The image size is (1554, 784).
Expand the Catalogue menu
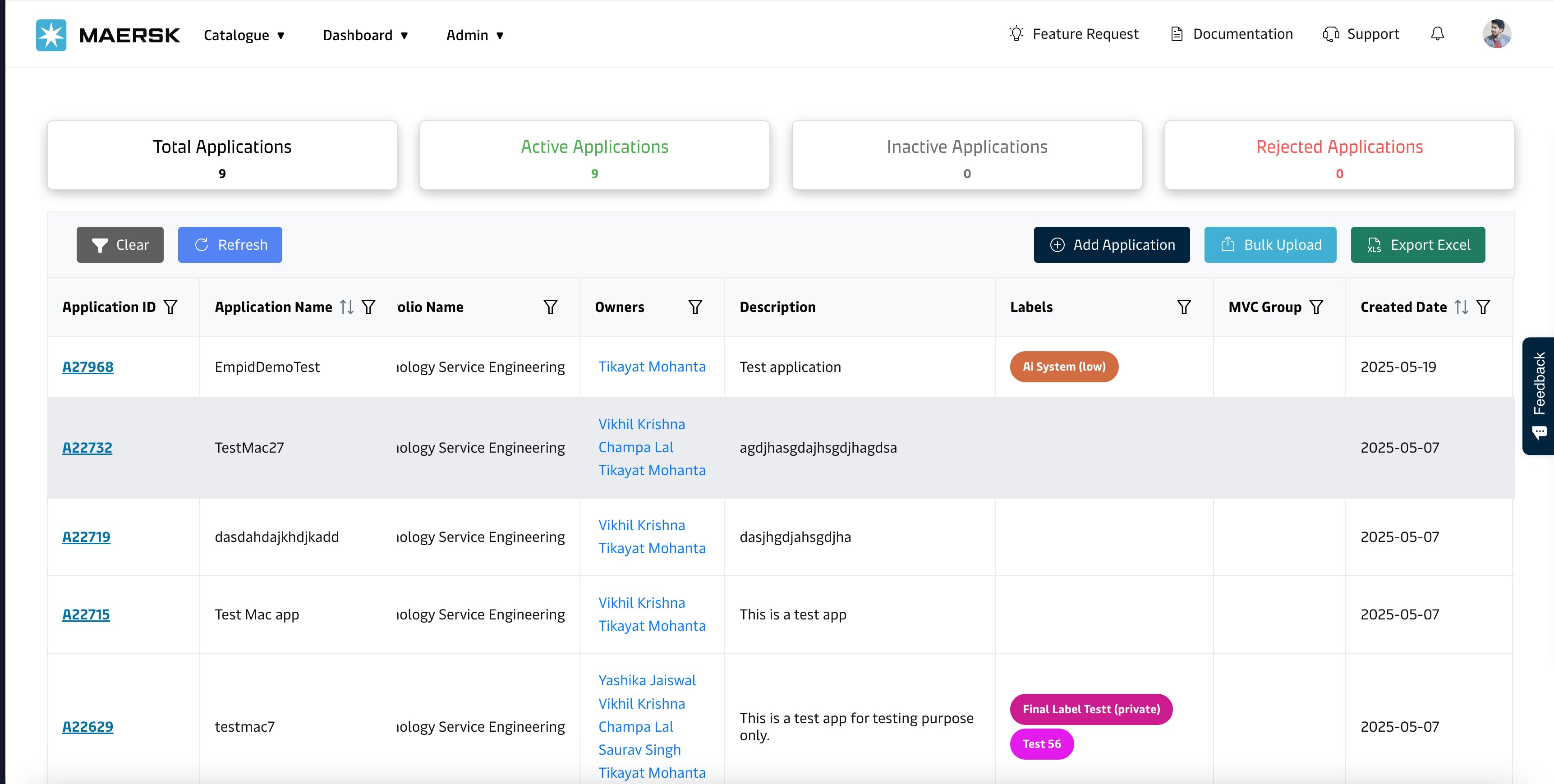coord(244,35)
